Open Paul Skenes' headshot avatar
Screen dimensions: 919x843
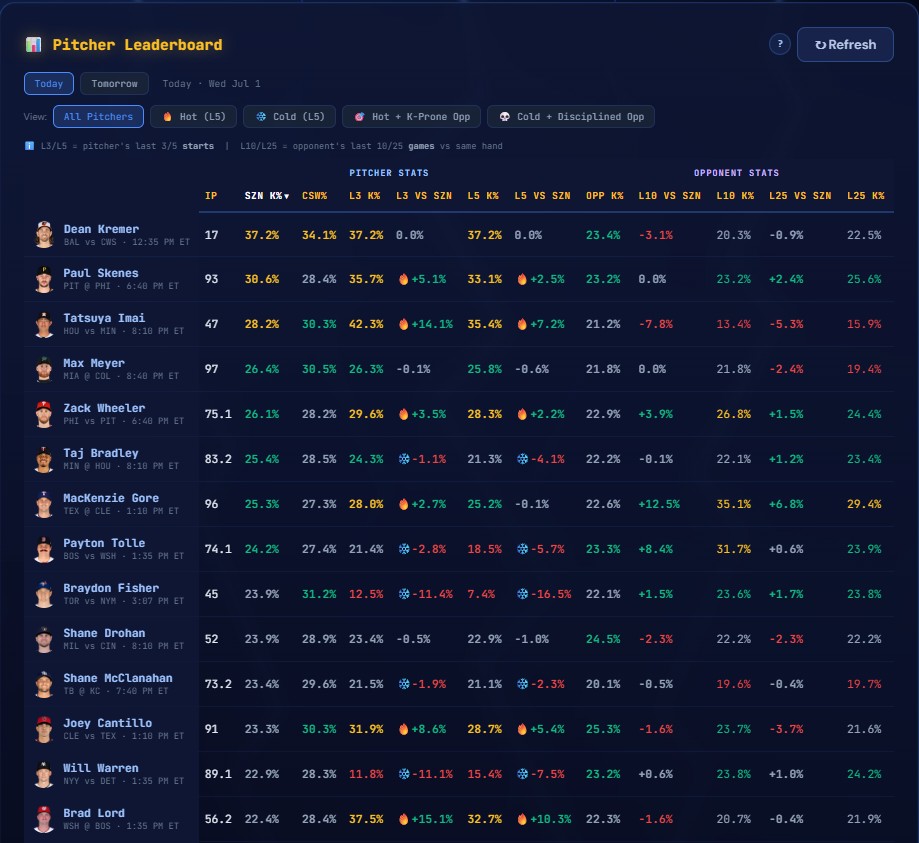(44, 279)
